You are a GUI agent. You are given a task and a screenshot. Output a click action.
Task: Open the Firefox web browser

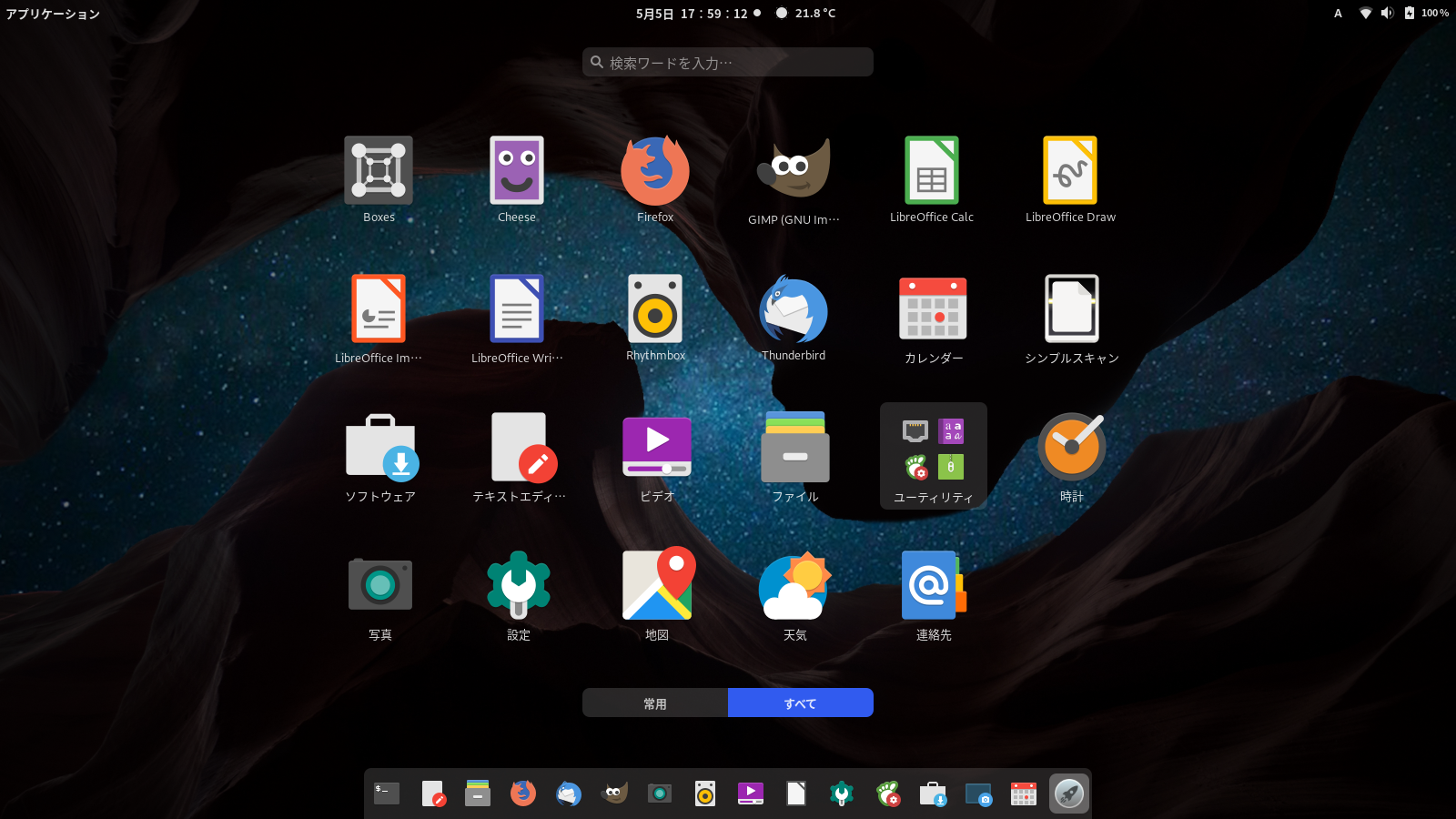[x=655, y=171]
